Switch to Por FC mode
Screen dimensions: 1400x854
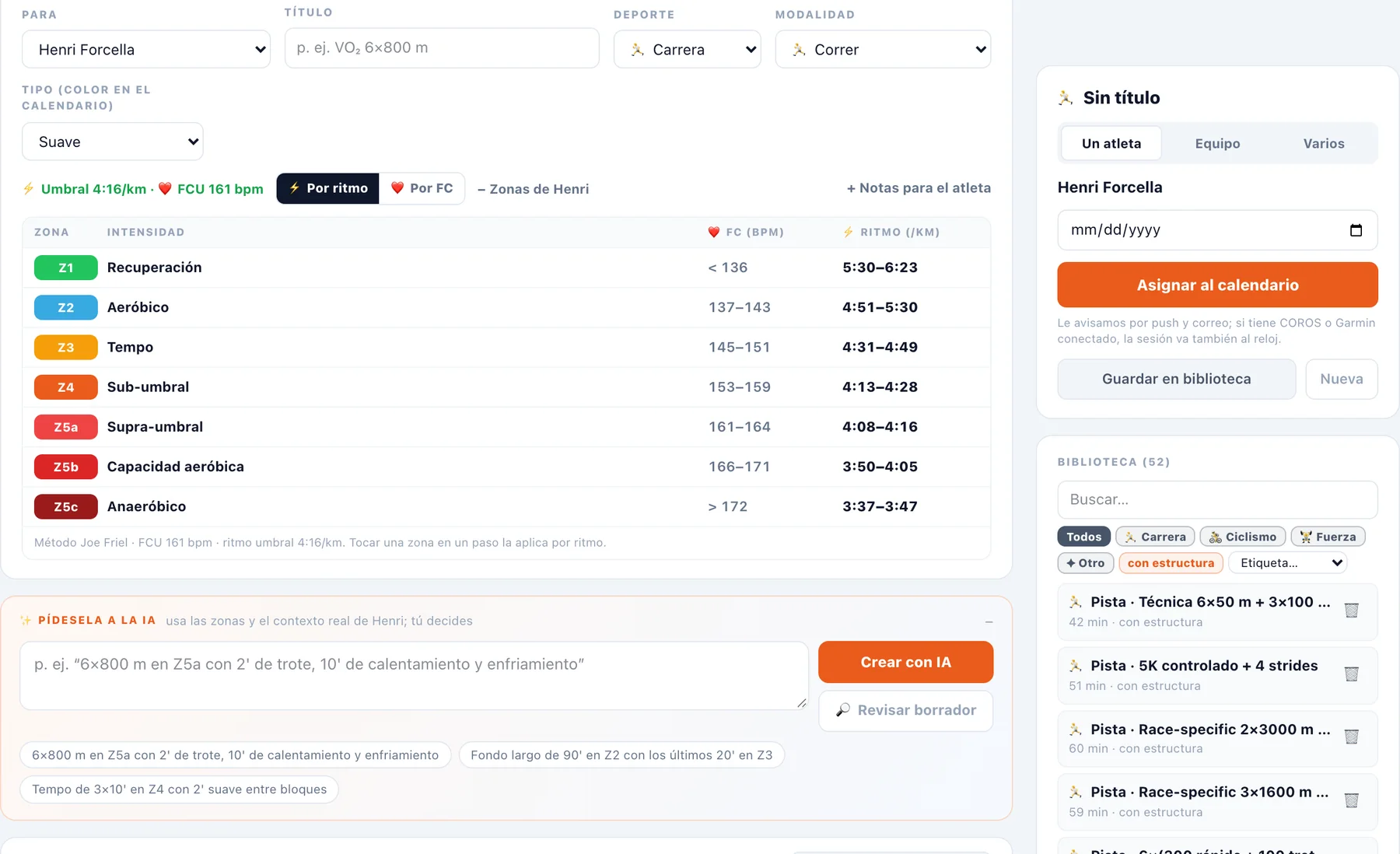click(x=422, y=188)
